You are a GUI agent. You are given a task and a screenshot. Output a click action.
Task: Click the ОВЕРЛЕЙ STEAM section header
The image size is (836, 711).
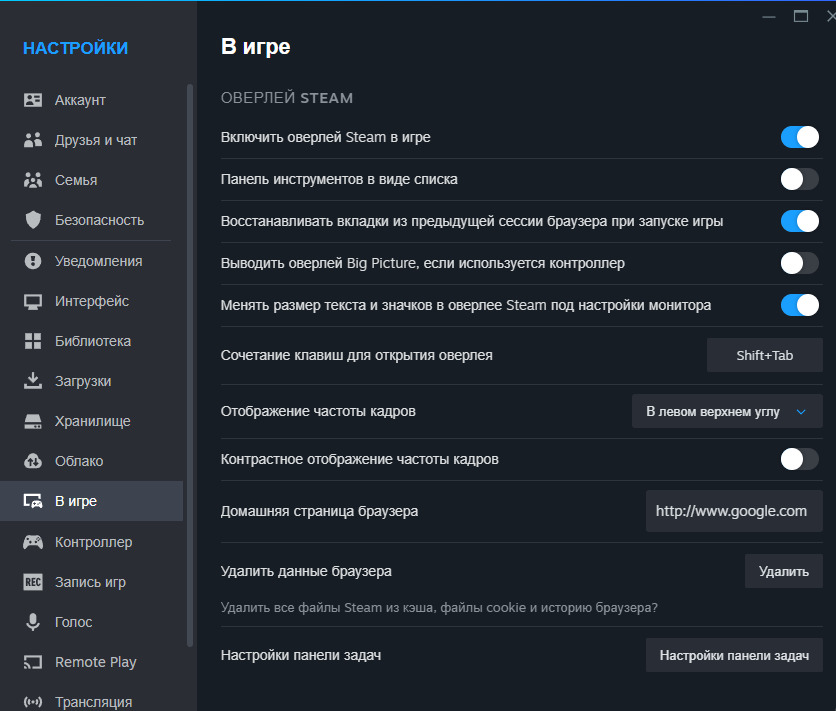pyautogui.click(x=287, y=98)
